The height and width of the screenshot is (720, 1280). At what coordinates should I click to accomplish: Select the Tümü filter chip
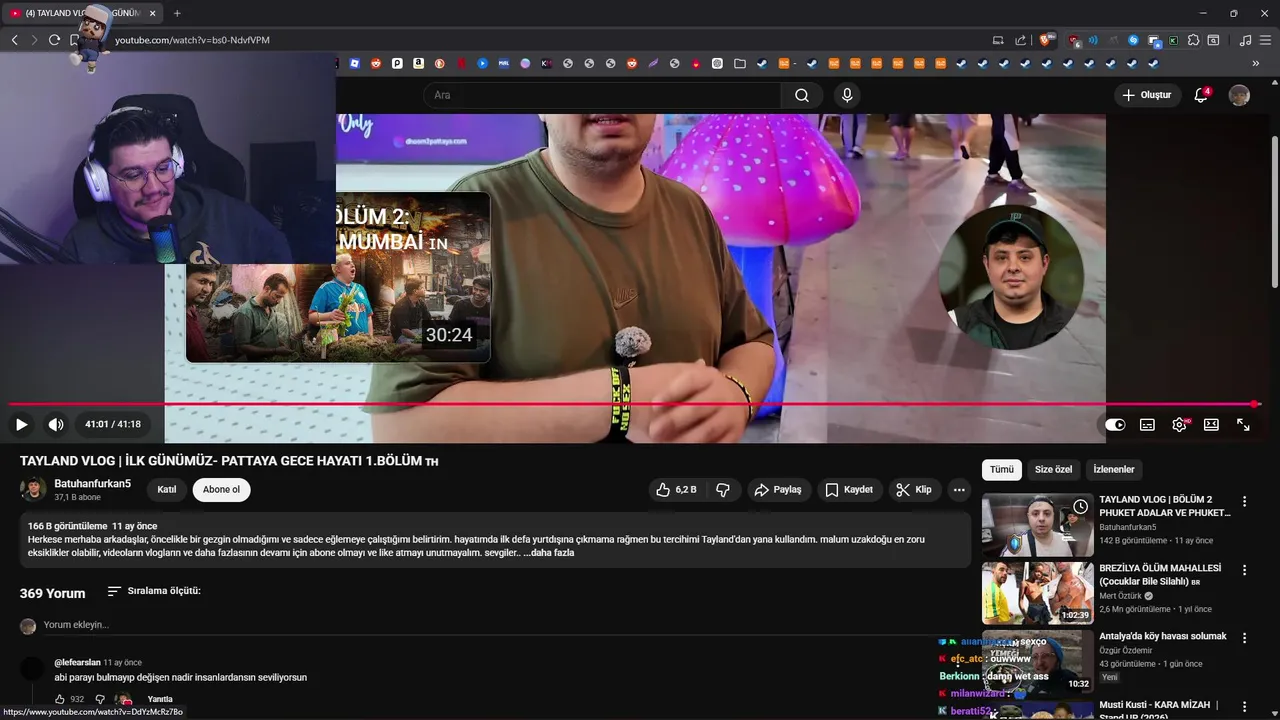1002,470
